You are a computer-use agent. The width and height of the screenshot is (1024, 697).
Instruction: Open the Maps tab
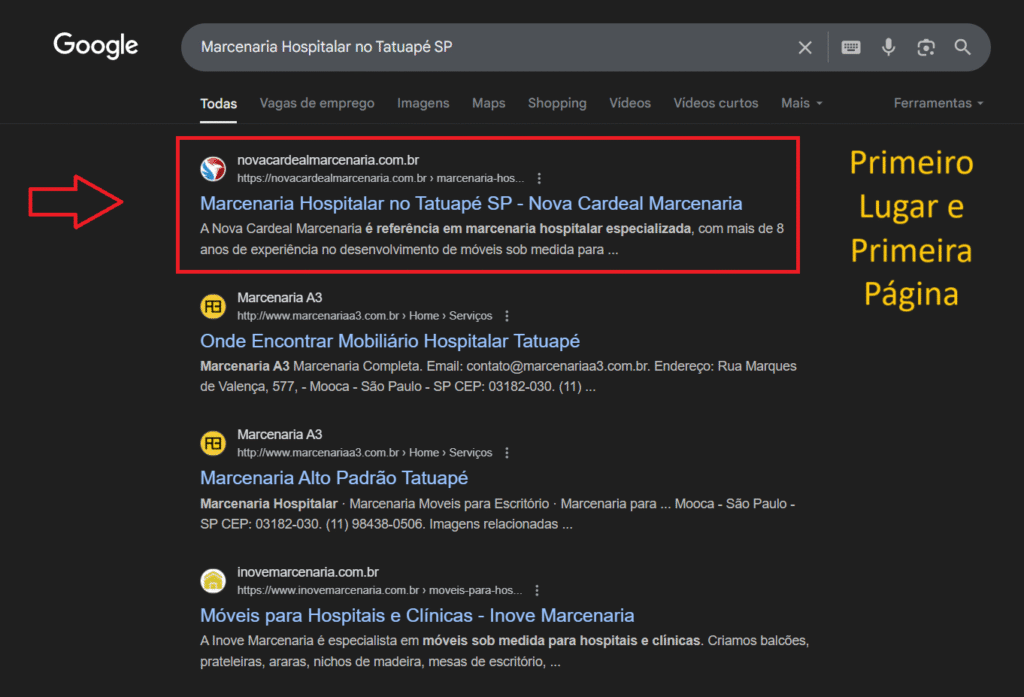pyautogui.click(x=489, y=103)
